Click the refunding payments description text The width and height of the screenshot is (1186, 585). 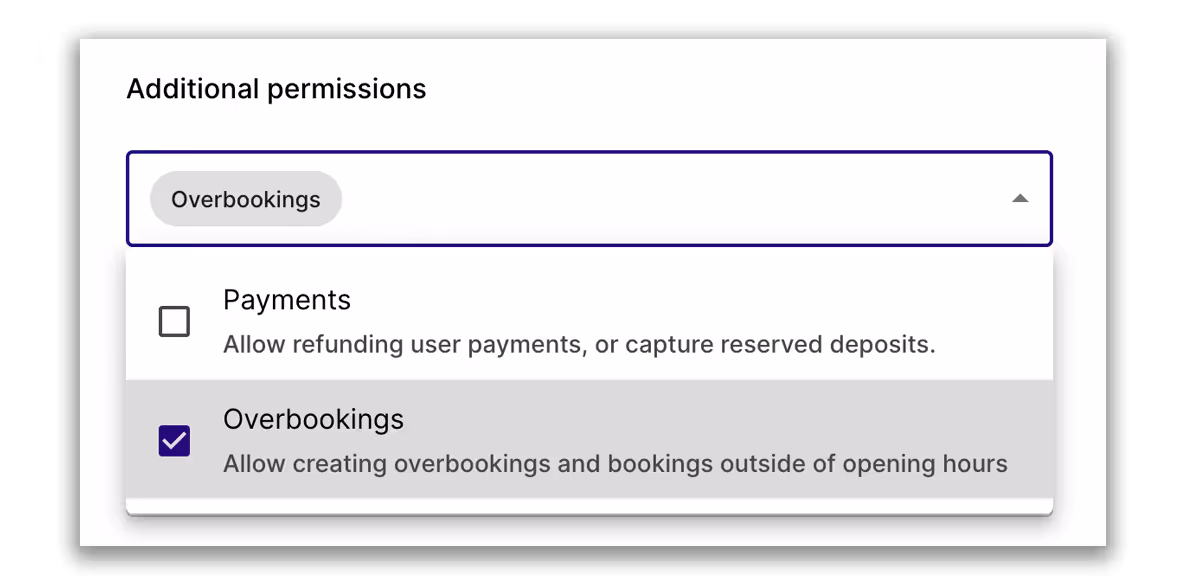579,343
